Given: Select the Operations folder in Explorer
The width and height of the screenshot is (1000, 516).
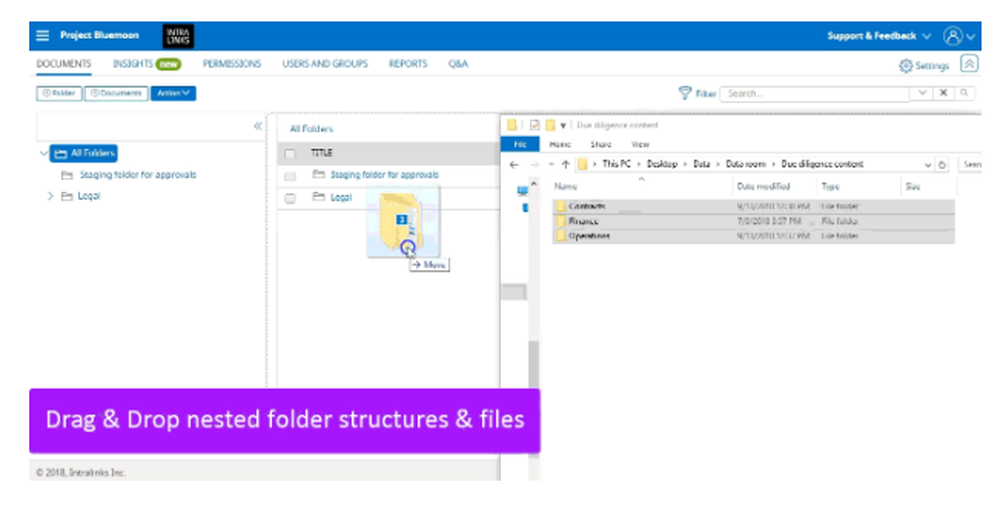Looking at the screenshot, I should (753, 236).
